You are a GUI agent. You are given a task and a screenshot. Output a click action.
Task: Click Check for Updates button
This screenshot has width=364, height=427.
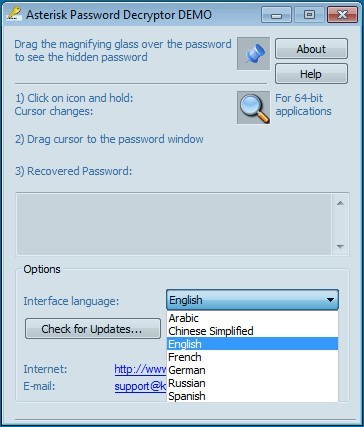click(x=93, y=329)
